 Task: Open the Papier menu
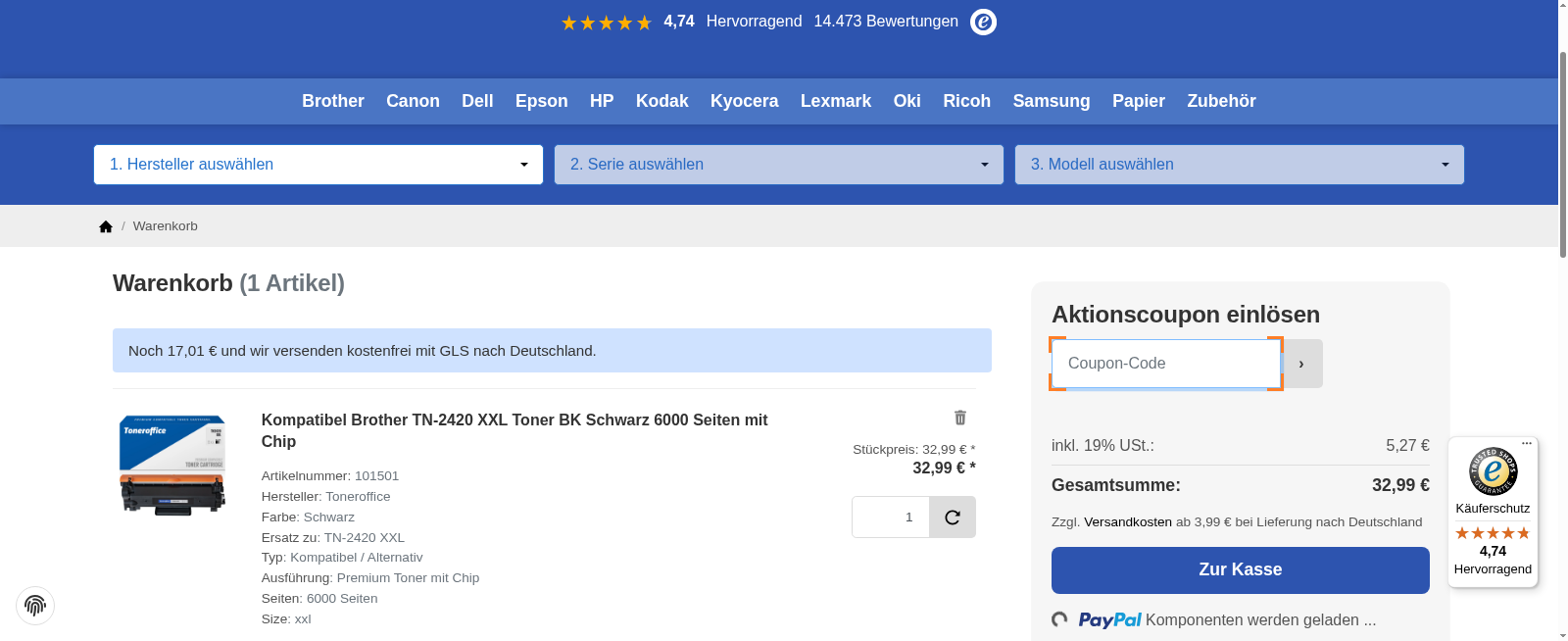click(1139, 101)
